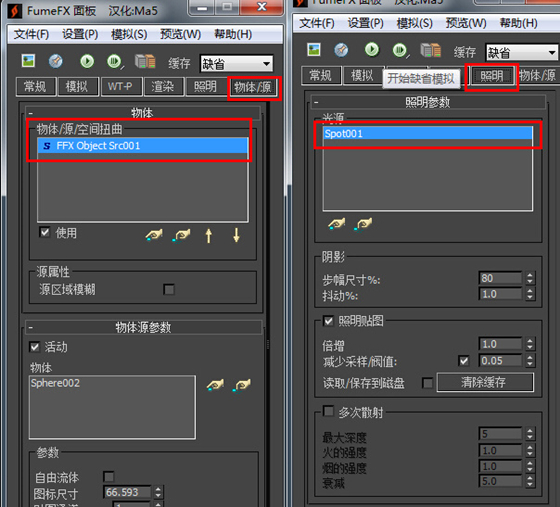Open the 缓存 dropdown in left window

236,64
